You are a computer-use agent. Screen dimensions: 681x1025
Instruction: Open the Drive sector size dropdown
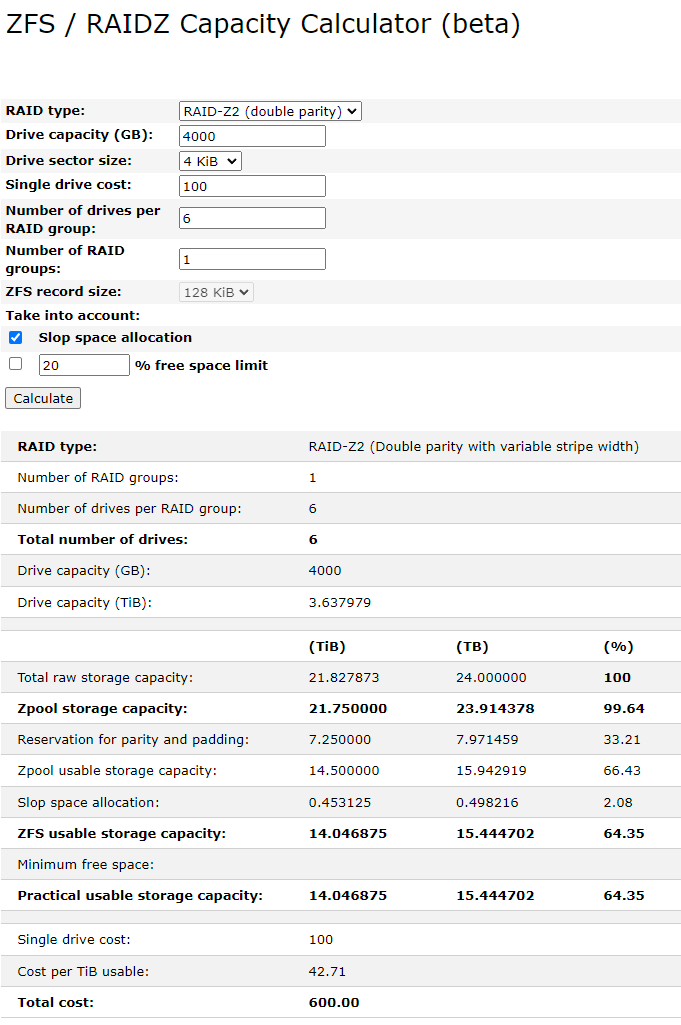210,161
